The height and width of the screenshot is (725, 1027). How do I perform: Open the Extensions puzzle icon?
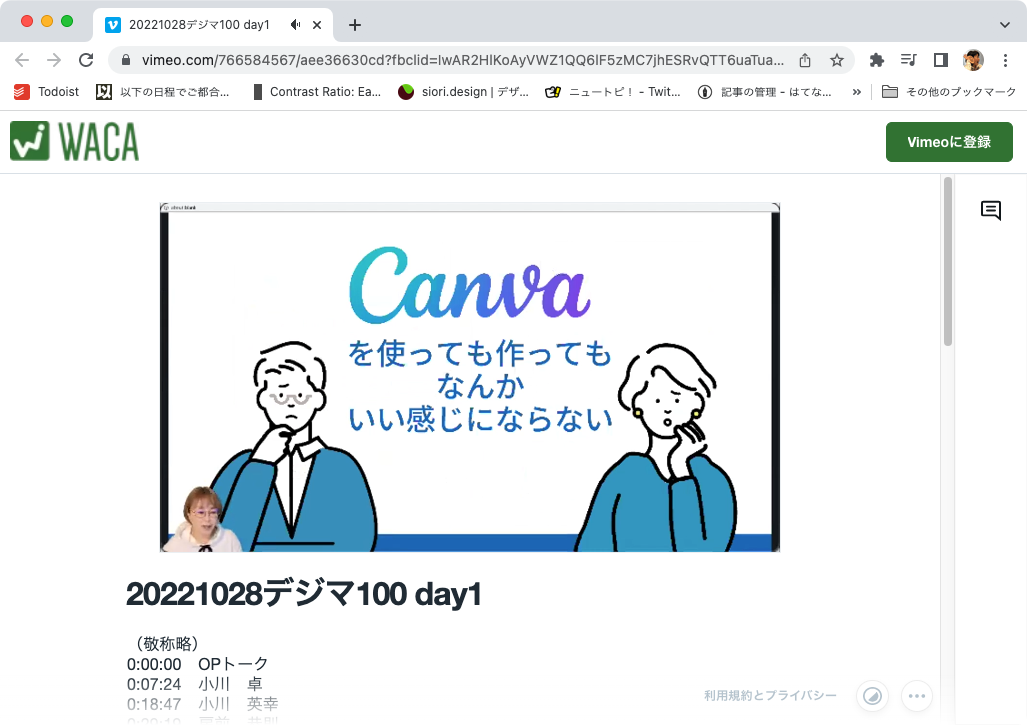(x=876, y=60)
